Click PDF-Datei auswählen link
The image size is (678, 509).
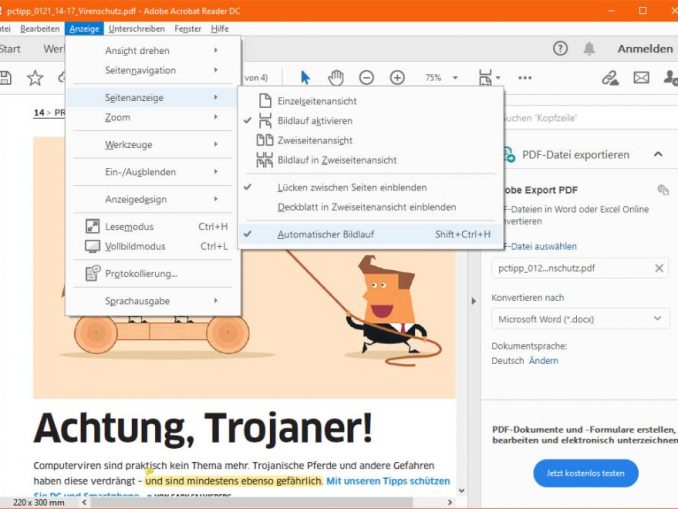[x=540, y=246]
